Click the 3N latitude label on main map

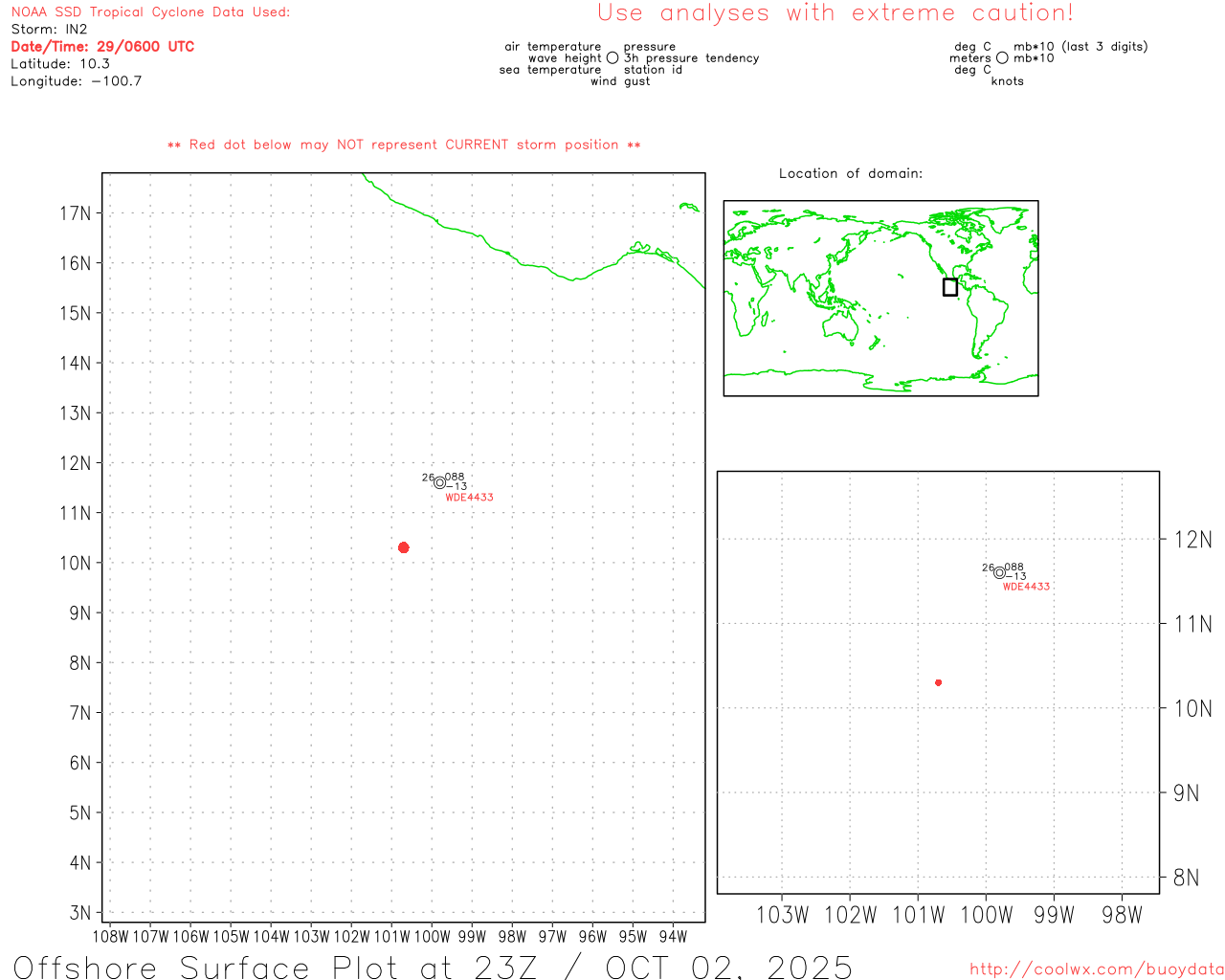[80, 913]
